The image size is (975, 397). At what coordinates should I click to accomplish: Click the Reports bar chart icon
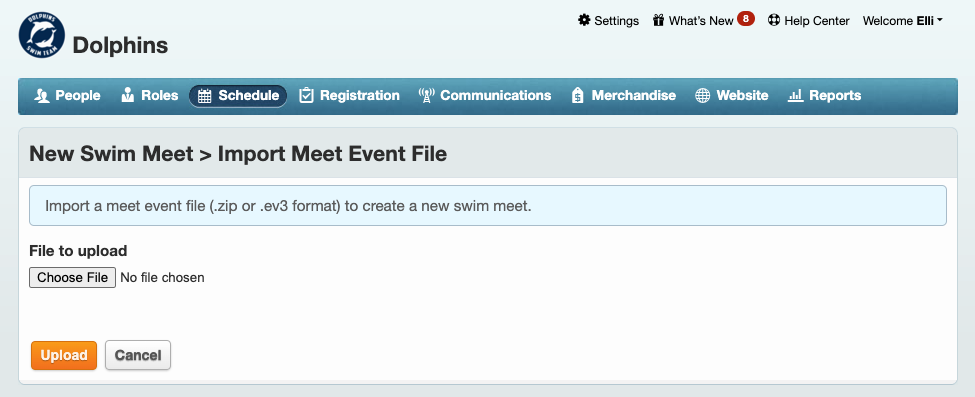pyautogui.click(x=795, y=95)
